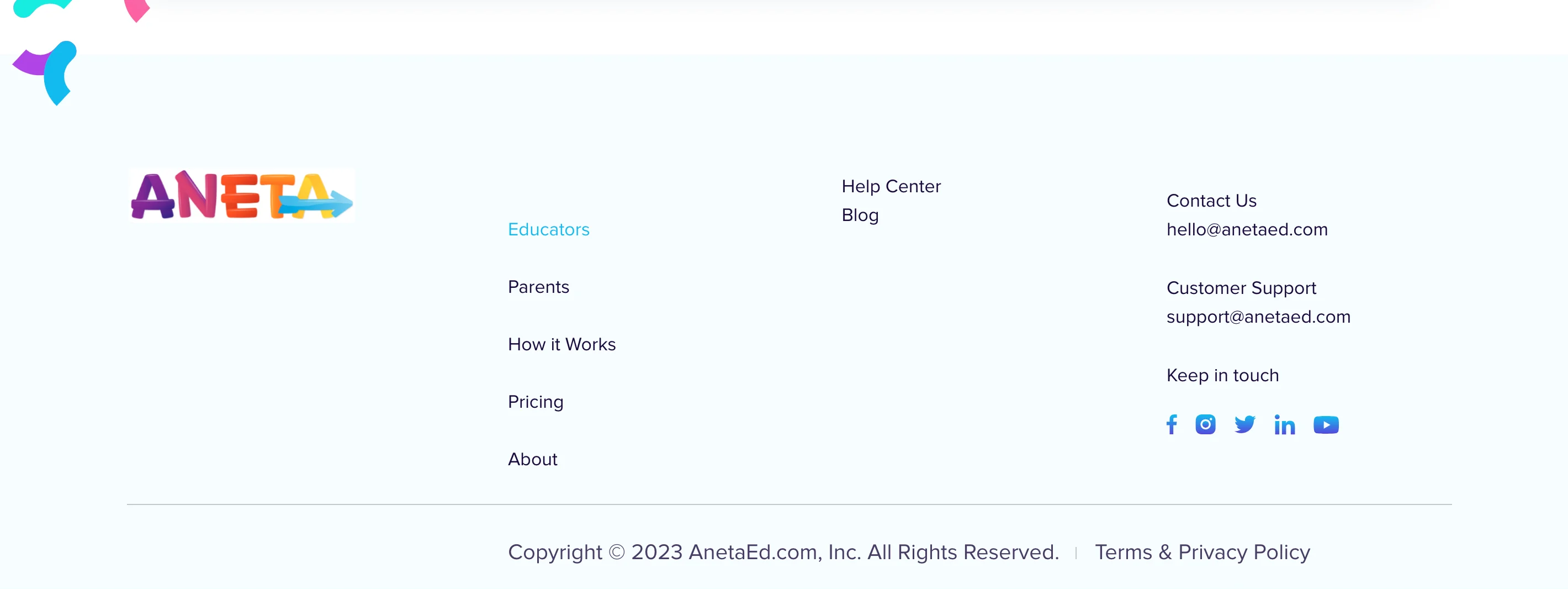Image resolution: width=1568 pixels, height=589 pixels.
Task: Click the ANETA logo
Action: click(x=242, y=196)
